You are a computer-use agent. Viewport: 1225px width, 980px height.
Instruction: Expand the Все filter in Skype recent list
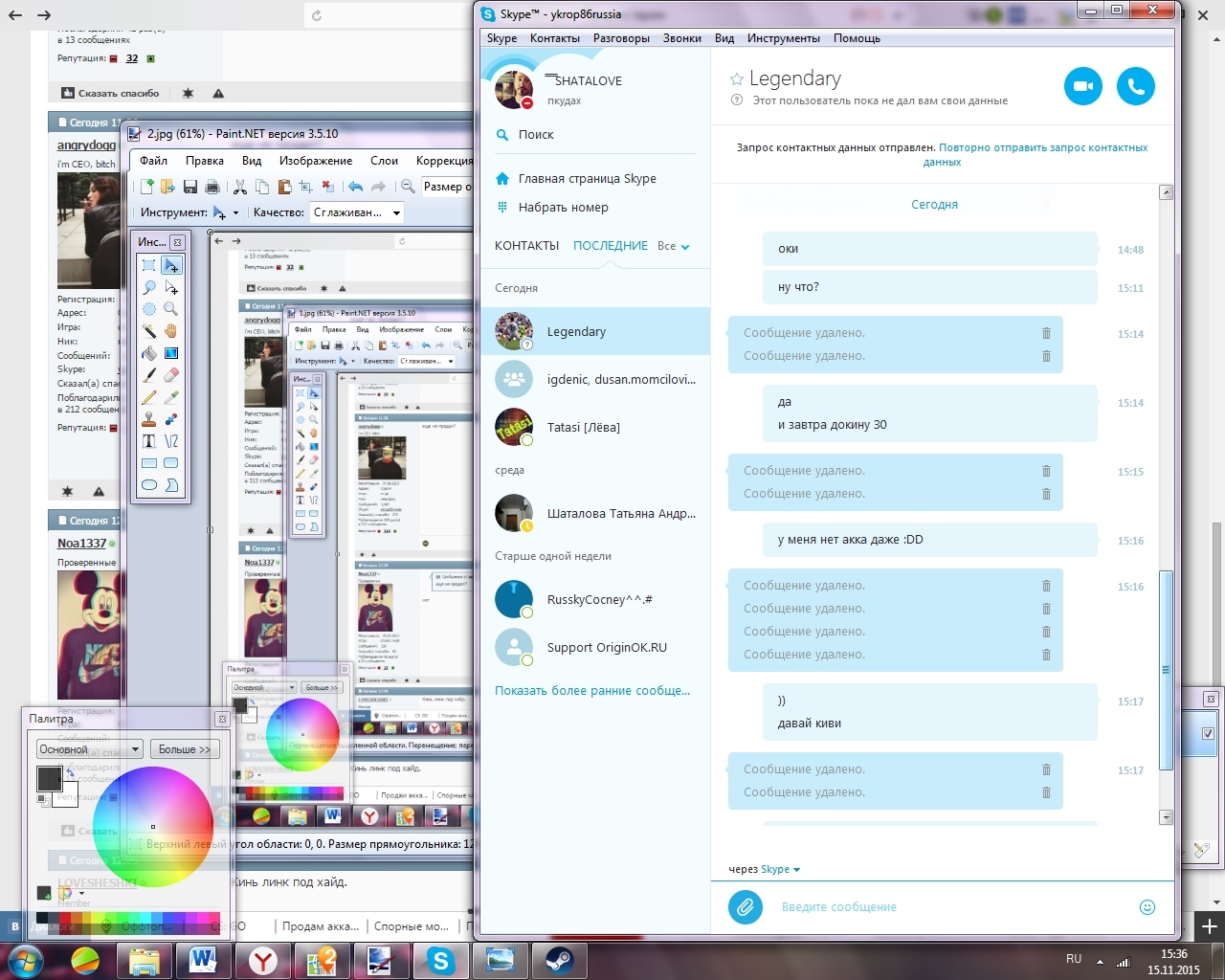(x=674, y=246)
